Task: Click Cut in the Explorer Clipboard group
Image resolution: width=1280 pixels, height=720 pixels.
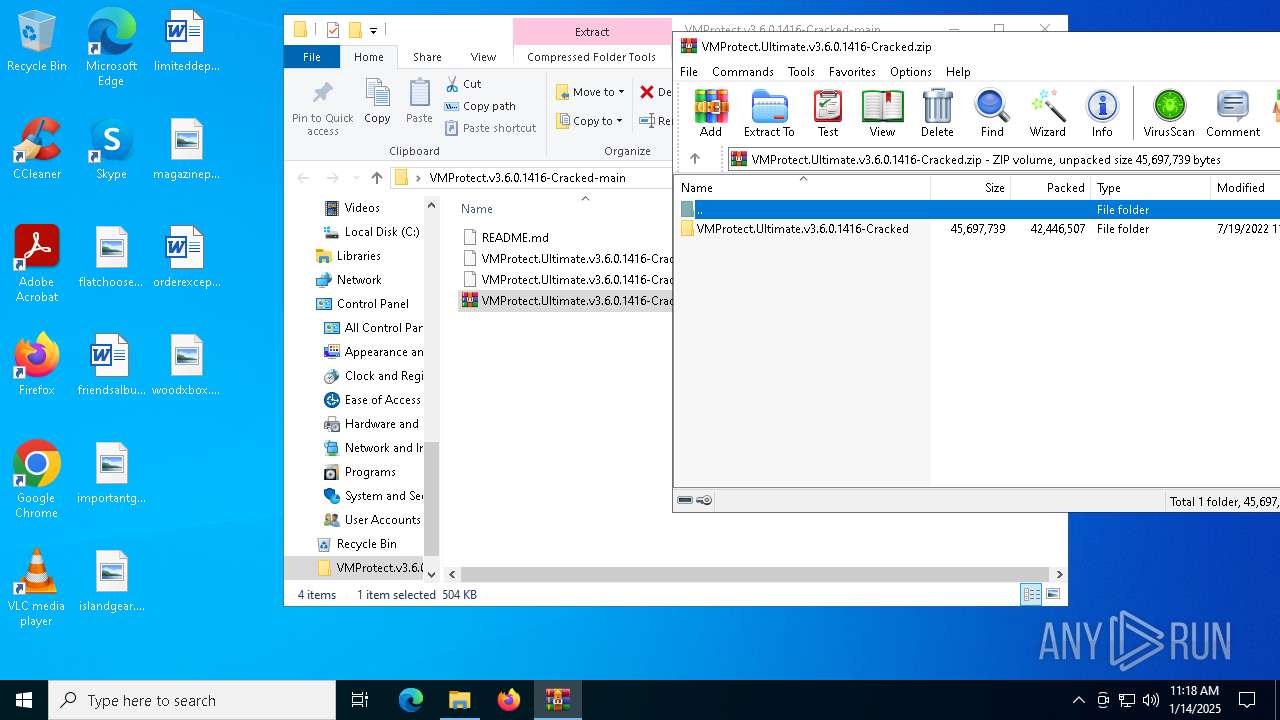Action: (x=463, y=84)
